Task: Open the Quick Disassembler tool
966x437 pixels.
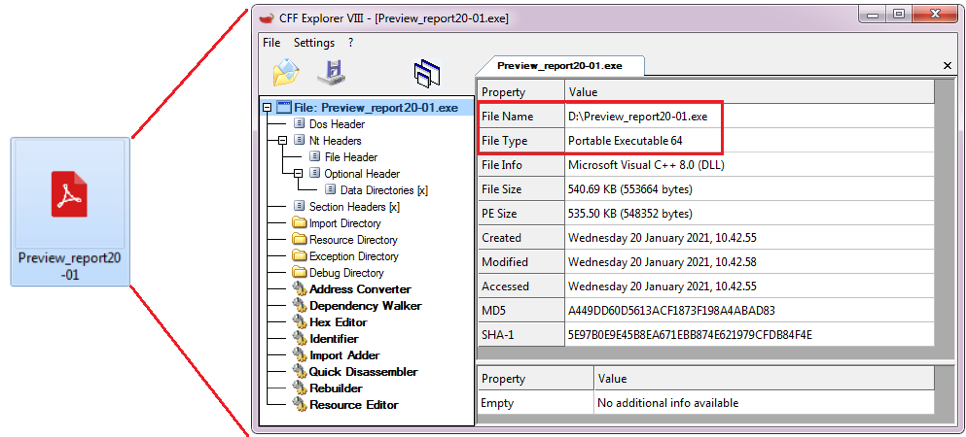Action: pyautogui.click(x=362, y=372)
